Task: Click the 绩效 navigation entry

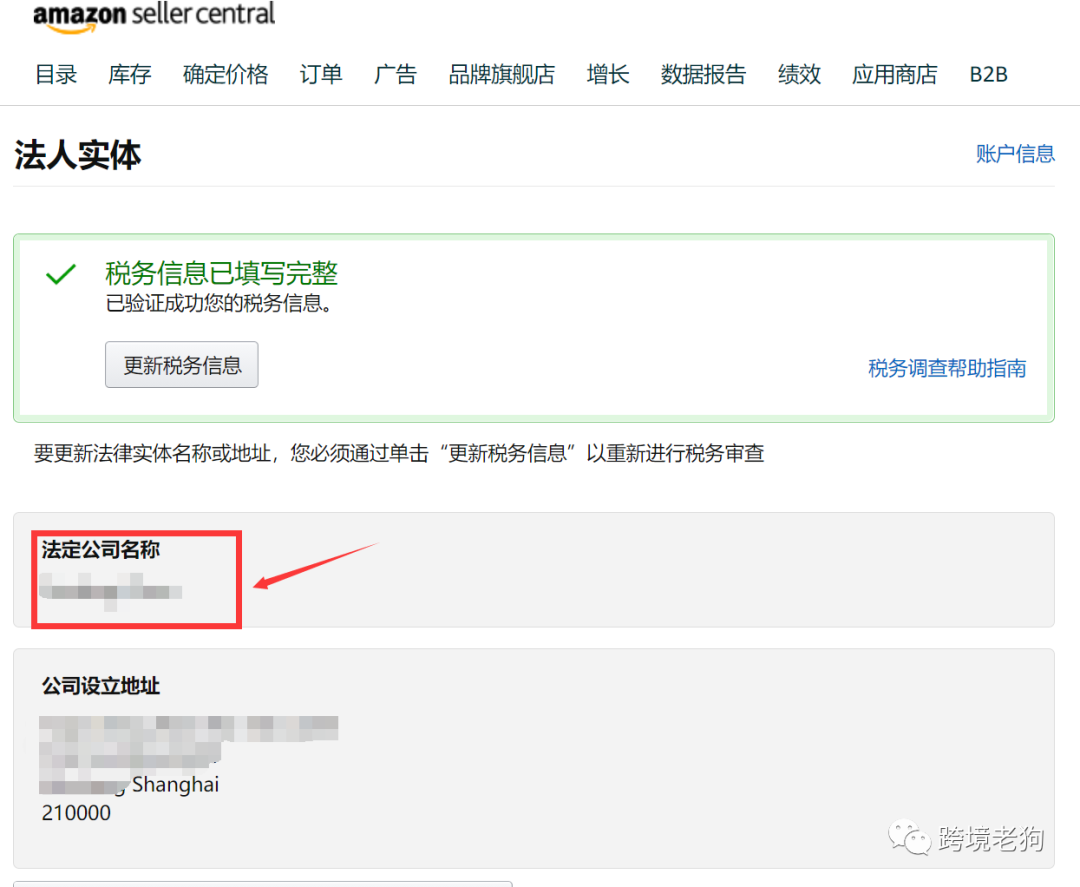Action: pos(798,74)
